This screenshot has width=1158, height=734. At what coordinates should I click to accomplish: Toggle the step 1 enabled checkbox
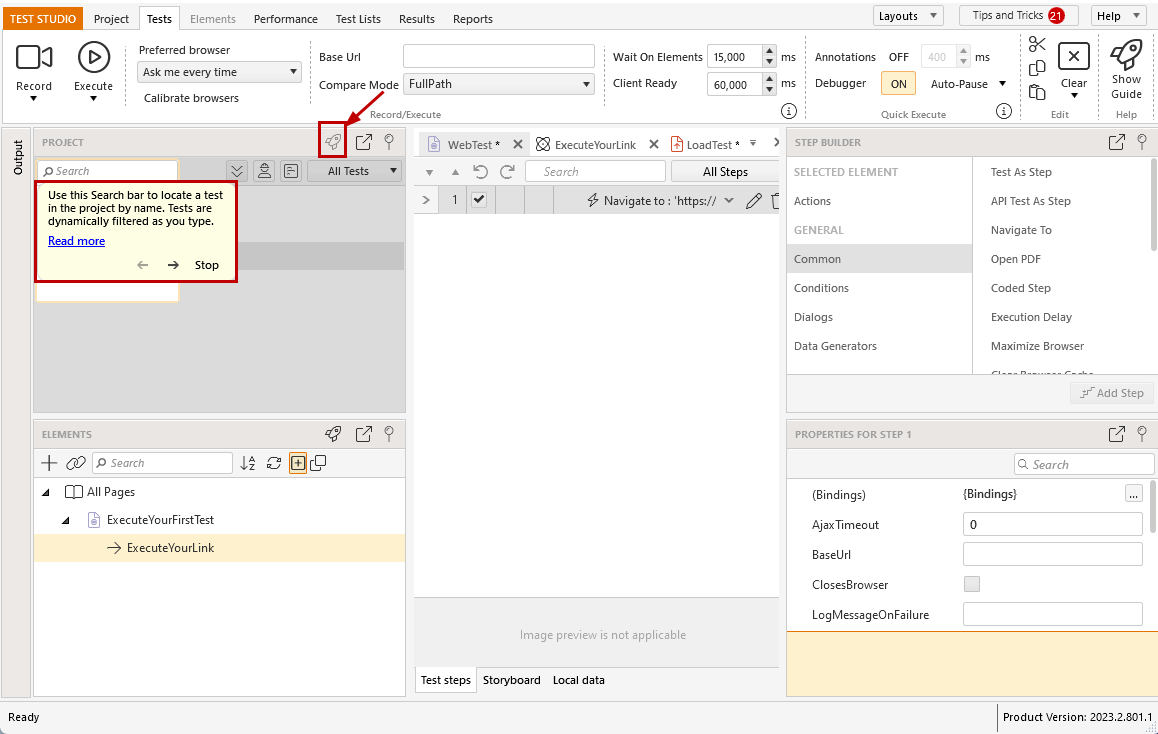tap(479, 199)
